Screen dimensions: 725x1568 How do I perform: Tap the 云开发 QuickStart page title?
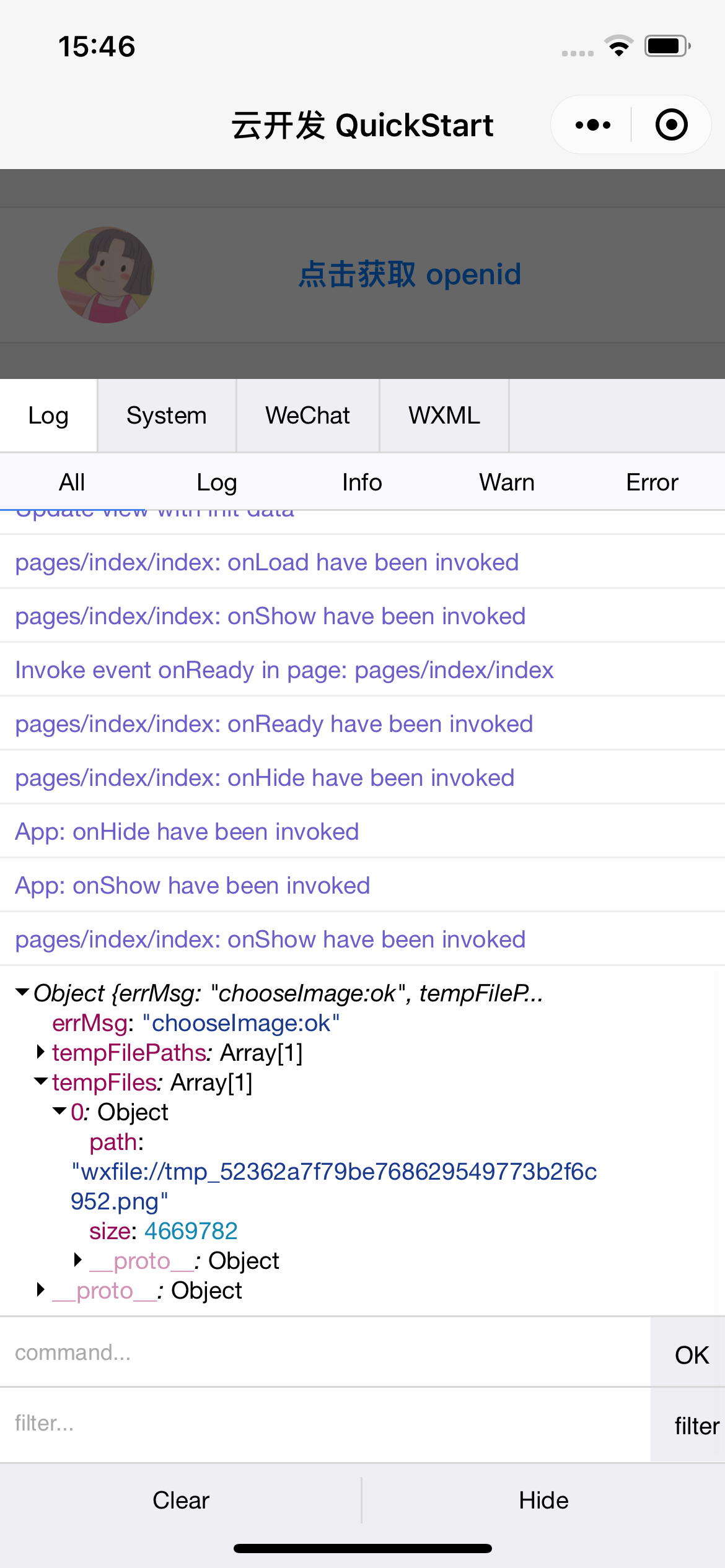click(362, 125)
